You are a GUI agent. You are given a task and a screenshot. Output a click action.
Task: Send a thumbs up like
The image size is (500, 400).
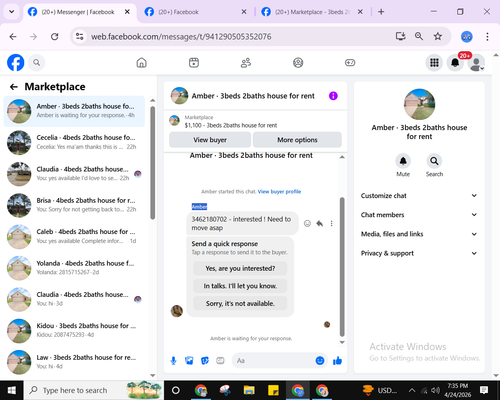point(337,360)
